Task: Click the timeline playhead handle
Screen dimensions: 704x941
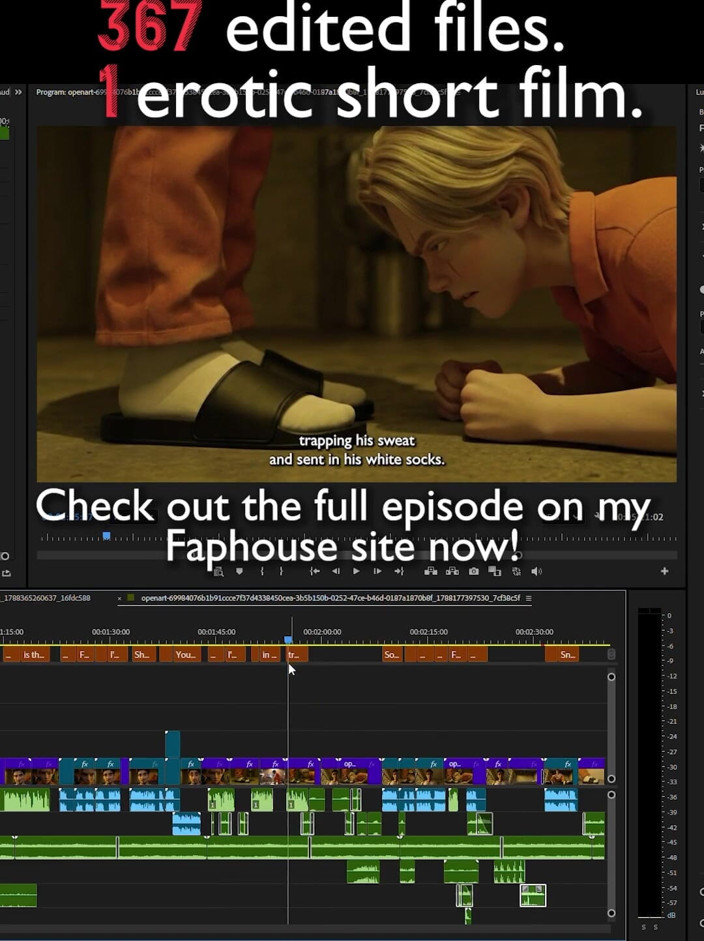Action: tap(288, 640)
